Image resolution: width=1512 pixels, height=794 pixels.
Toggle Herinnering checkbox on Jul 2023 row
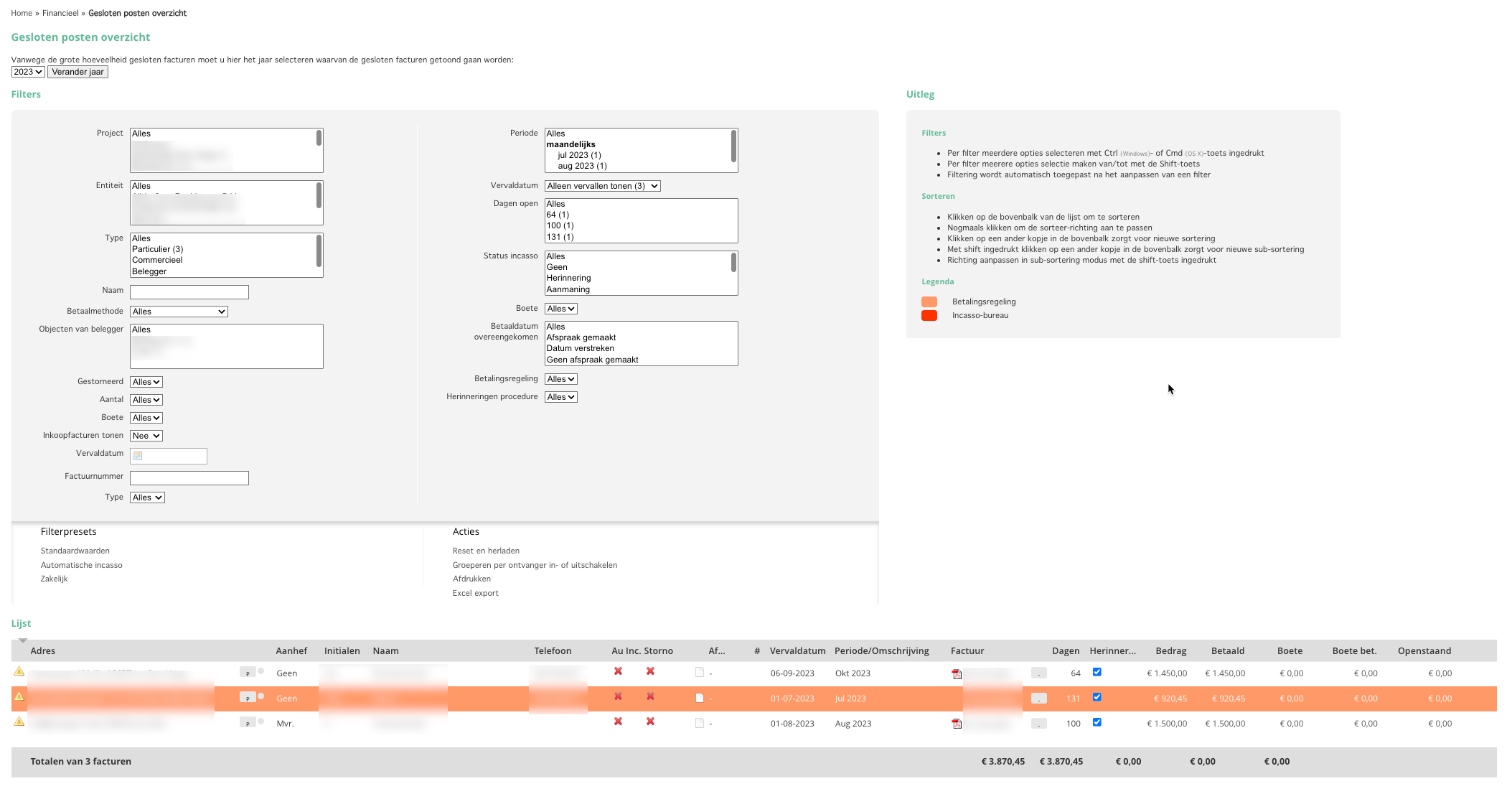1097,697
